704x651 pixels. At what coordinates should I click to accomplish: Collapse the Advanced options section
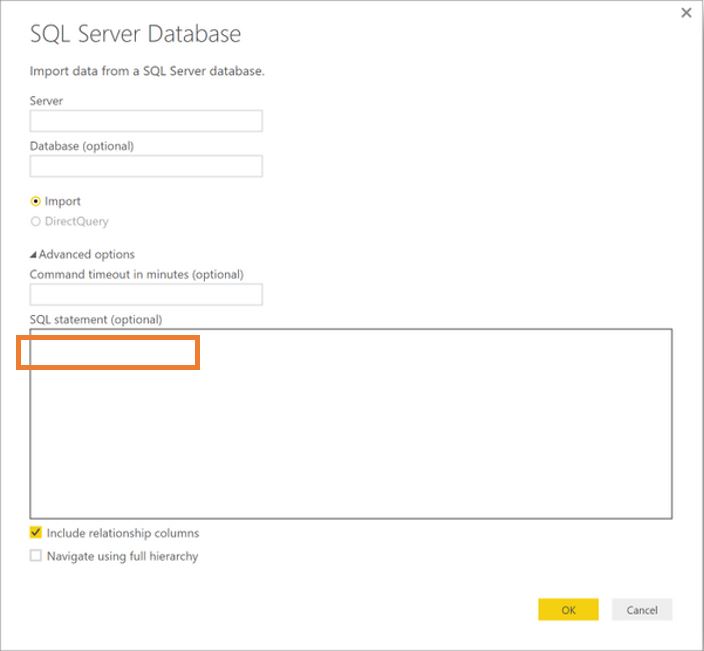point(33,255)
